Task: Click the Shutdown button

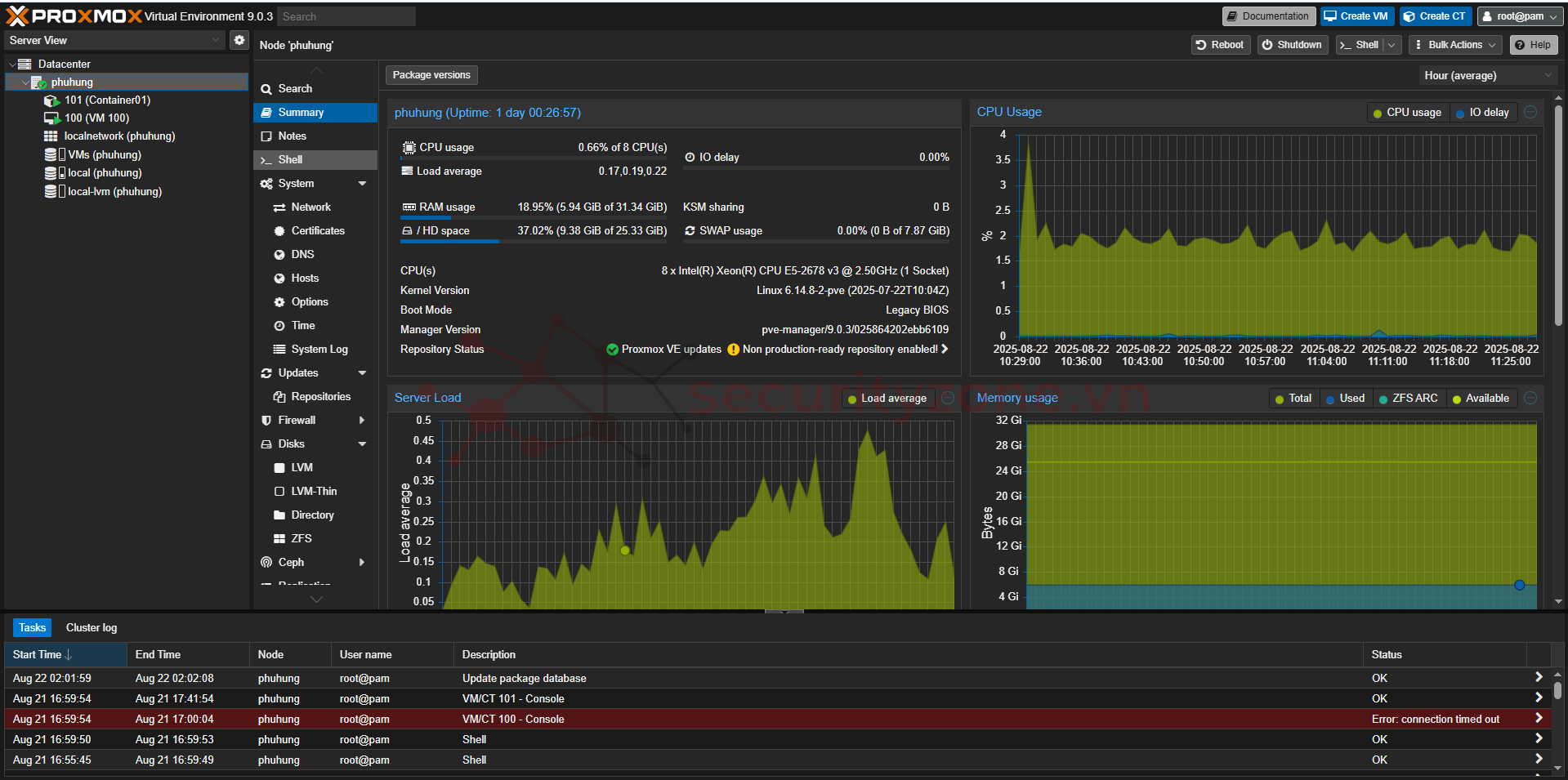Action: [x=1292, y=45]
